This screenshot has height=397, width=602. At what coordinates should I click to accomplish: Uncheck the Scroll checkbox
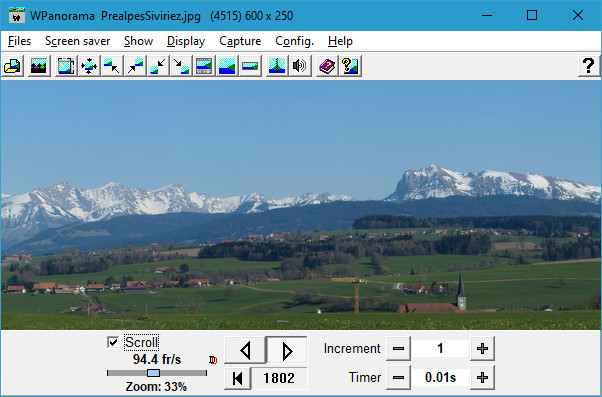pos(113,342)
